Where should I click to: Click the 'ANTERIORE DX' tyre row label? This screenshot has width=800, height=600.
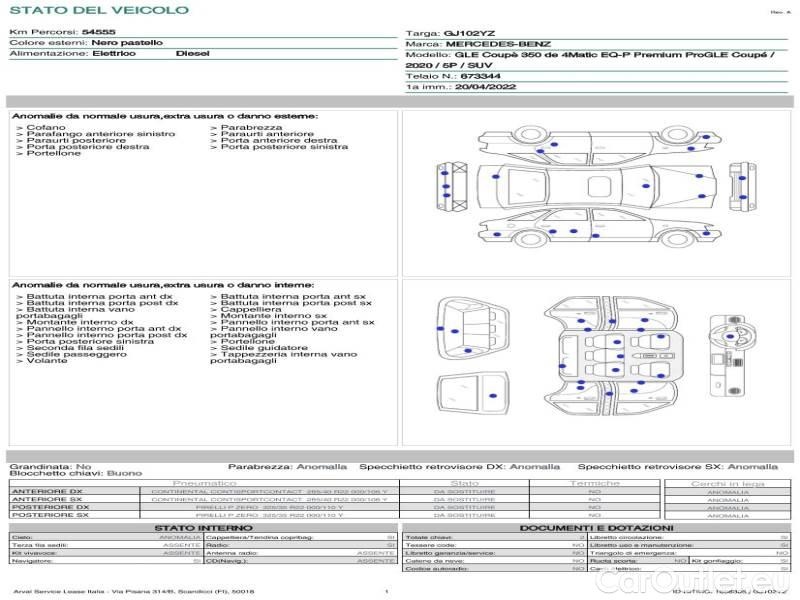(47, 491)
